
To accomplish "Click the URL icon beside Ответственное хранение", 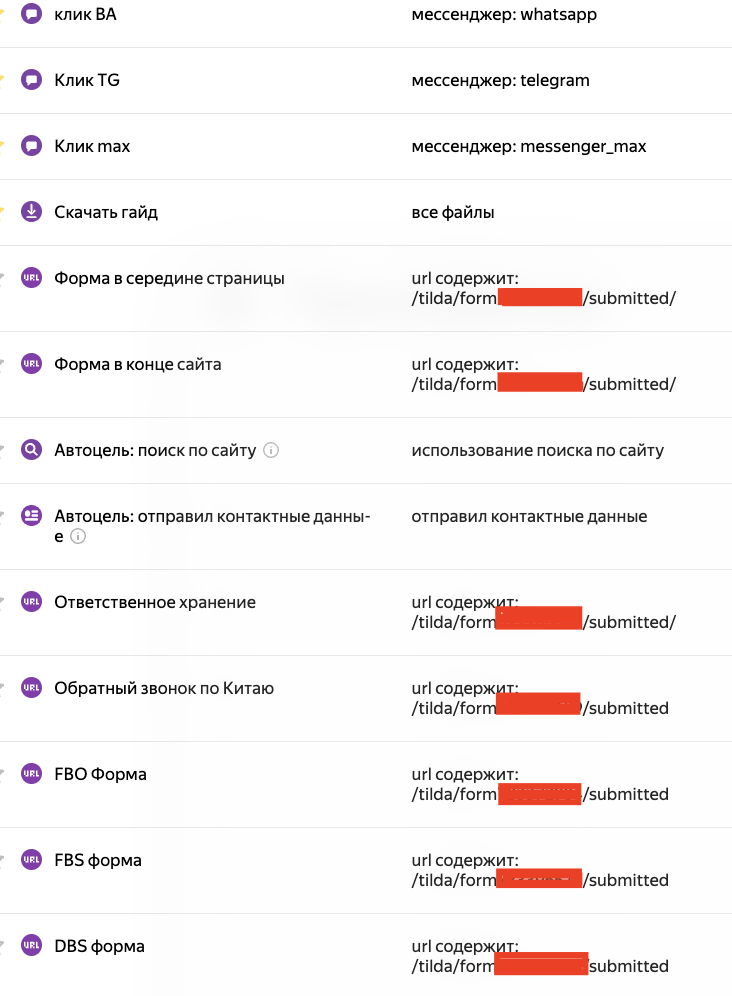I will coord(31,602).
